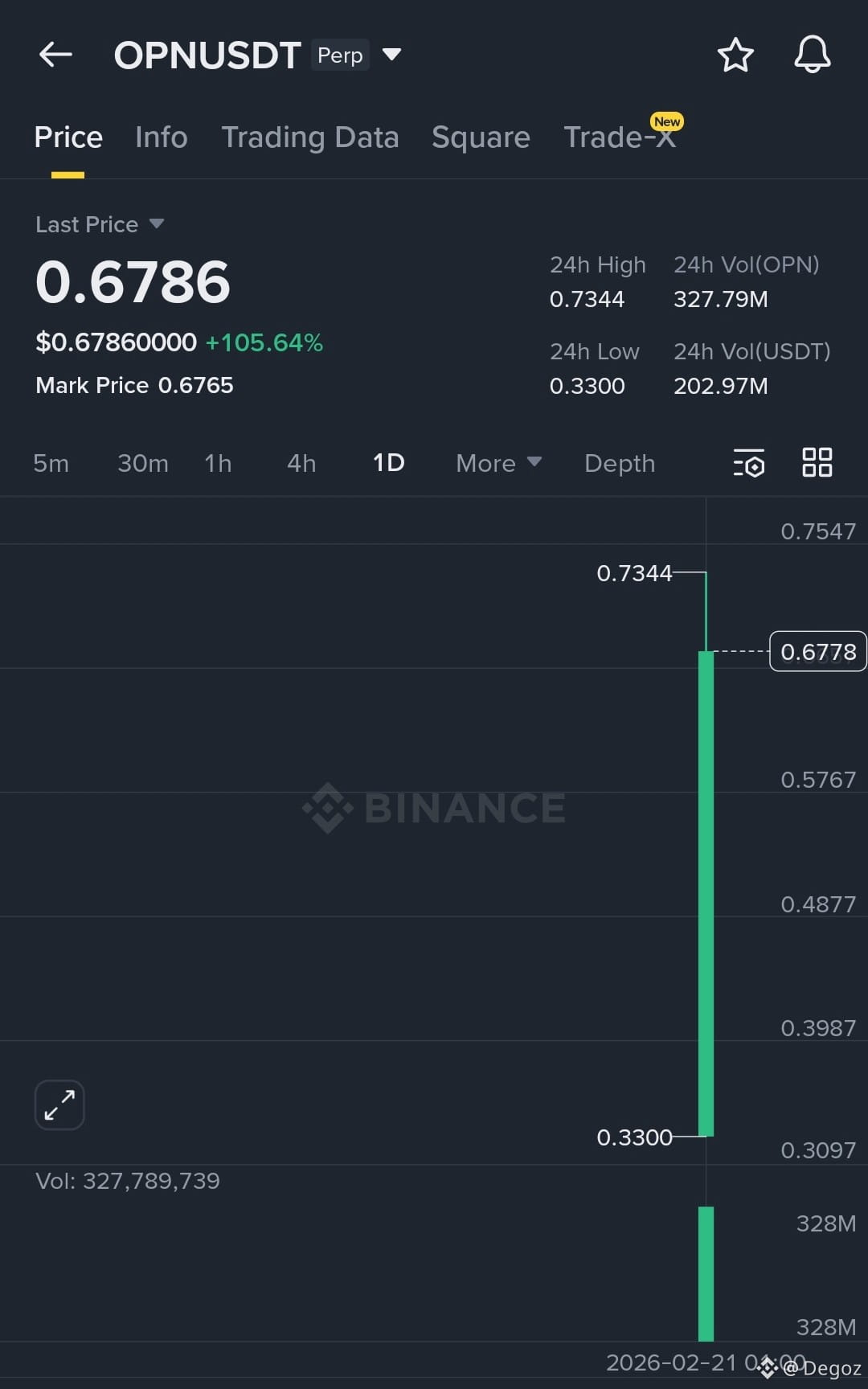The image size is (868, 1389).
Task: Select the 5m chart interval
Action: tap(51, 463)
